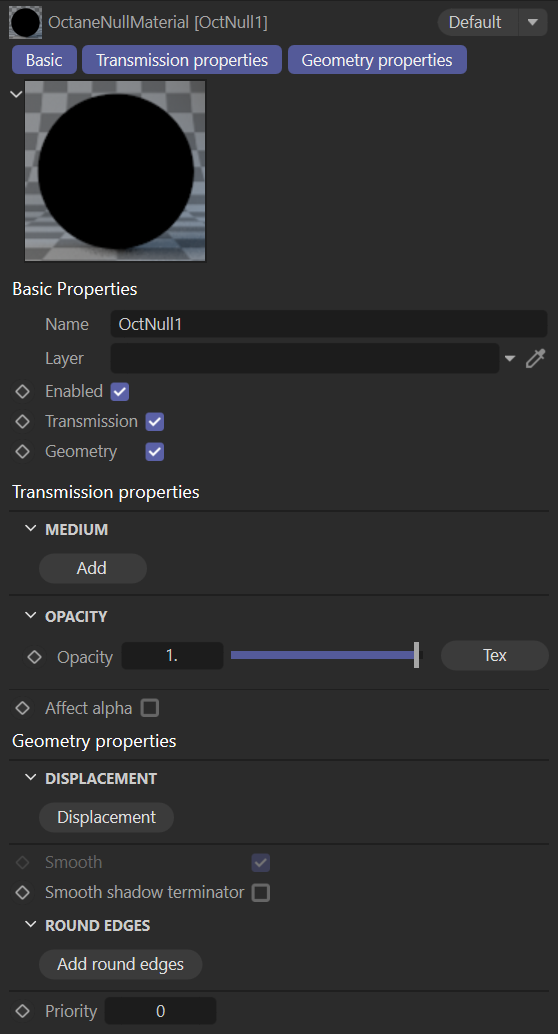558x1034 pixels.
Task: Click the layer eyedropper picker icon
Action: coord(536,359)
